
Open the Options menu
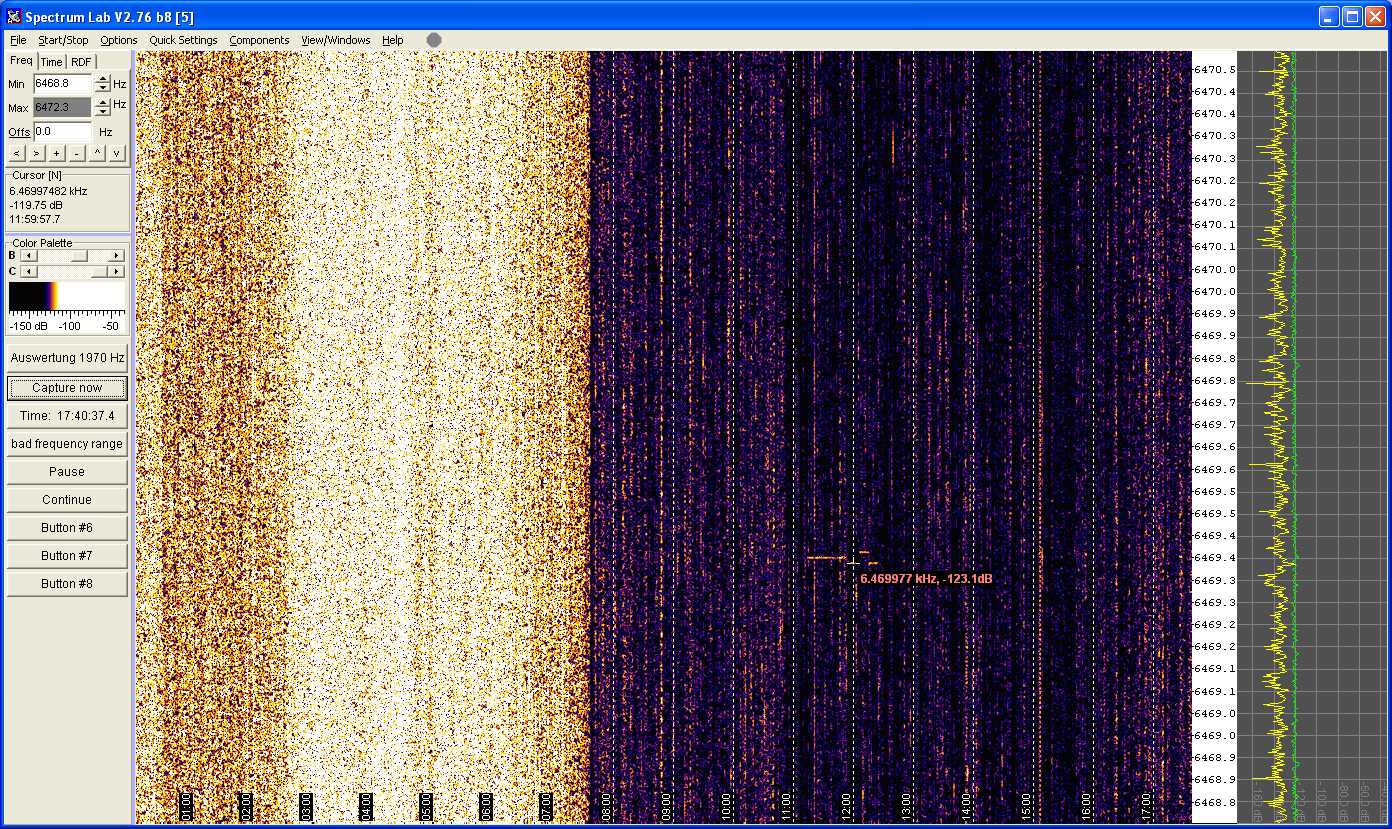coord(119,40)
